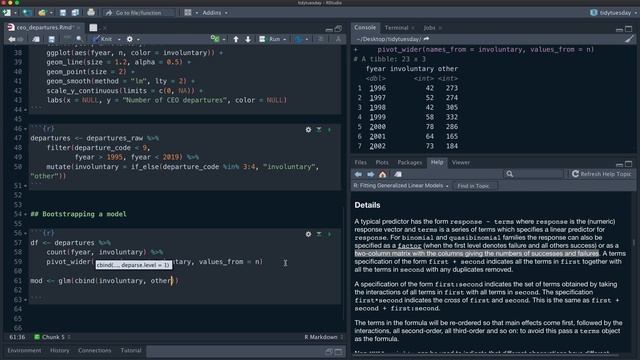The height and width of the screenshot is (360, 640).
Task: Open the Chunk 5 navigator in status bar
Action: 53,337
